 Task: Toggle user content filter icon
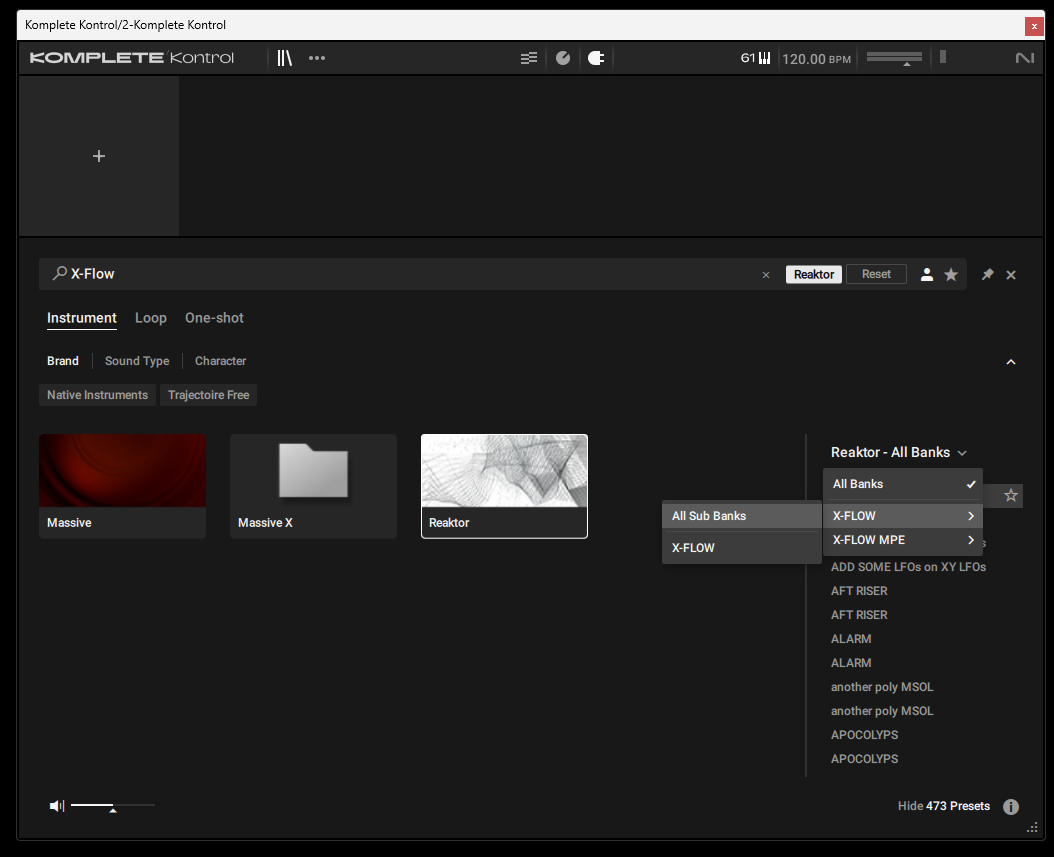(x=926, y=274)
